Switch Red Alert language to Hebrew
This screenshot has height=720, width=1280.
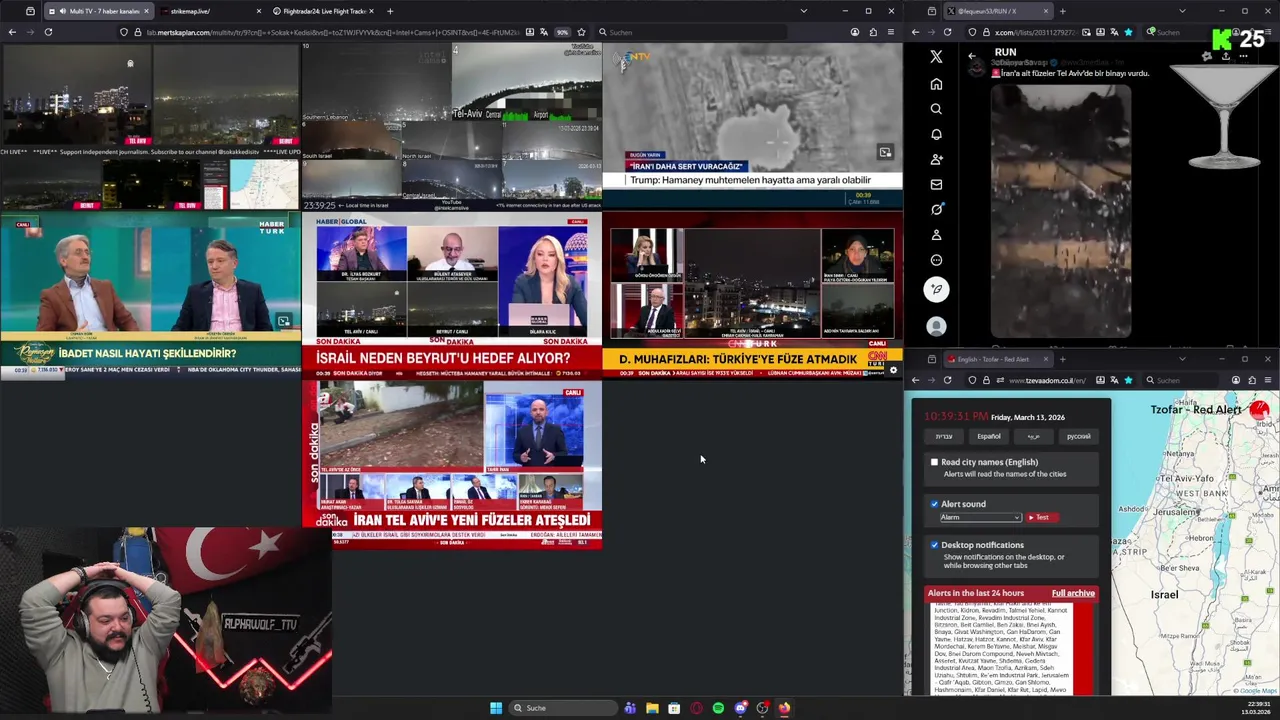coord(943,436)
